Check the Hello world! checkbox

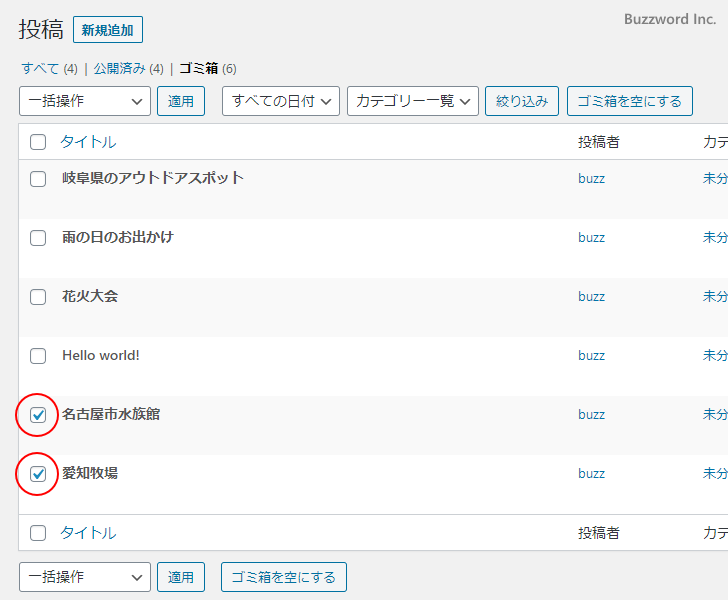pos(38,356)
